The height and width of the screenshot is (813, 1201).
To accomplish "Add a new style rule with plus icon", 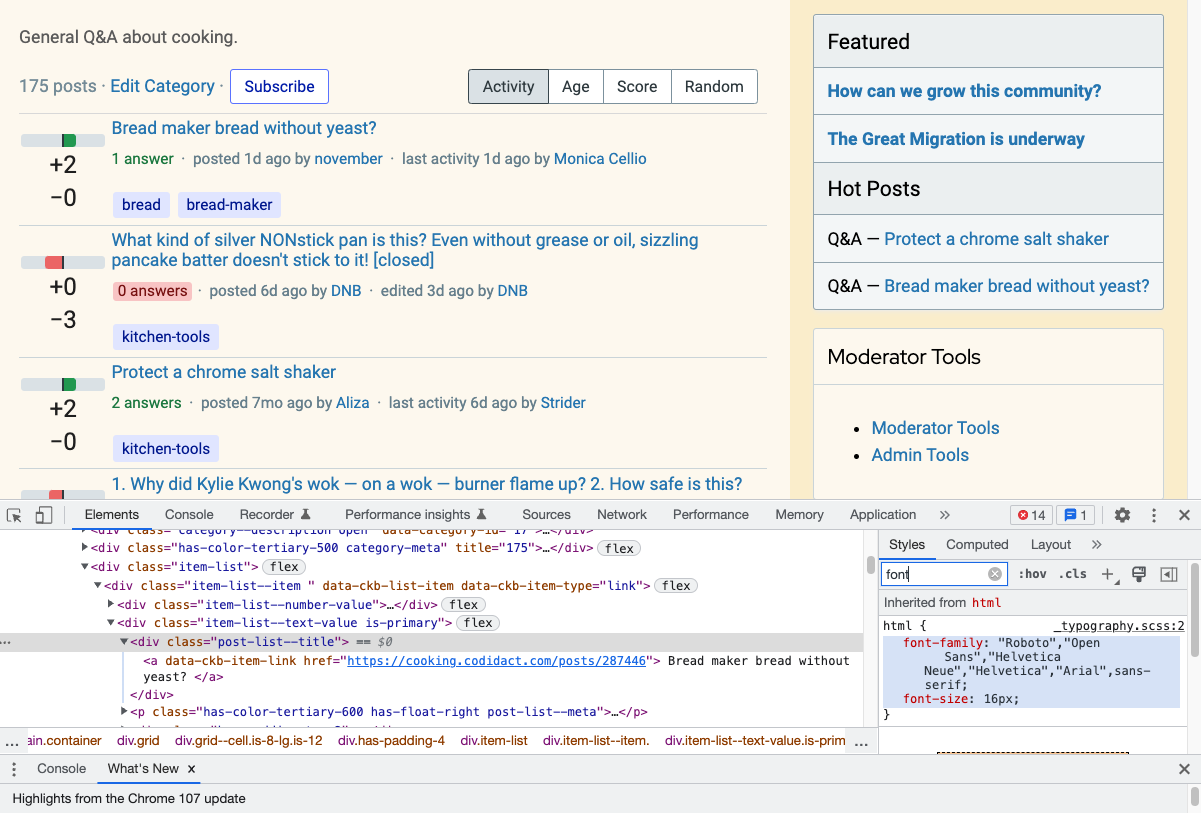I will tap(1108, 574).
